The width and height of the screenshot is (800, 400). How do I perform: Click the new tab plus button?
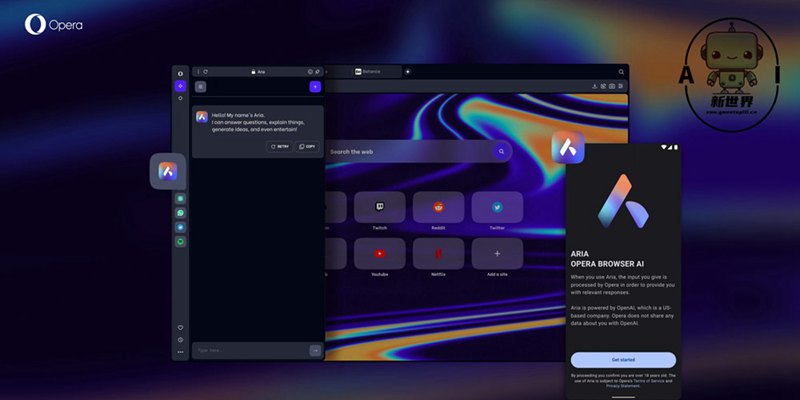tap(407, 72)
